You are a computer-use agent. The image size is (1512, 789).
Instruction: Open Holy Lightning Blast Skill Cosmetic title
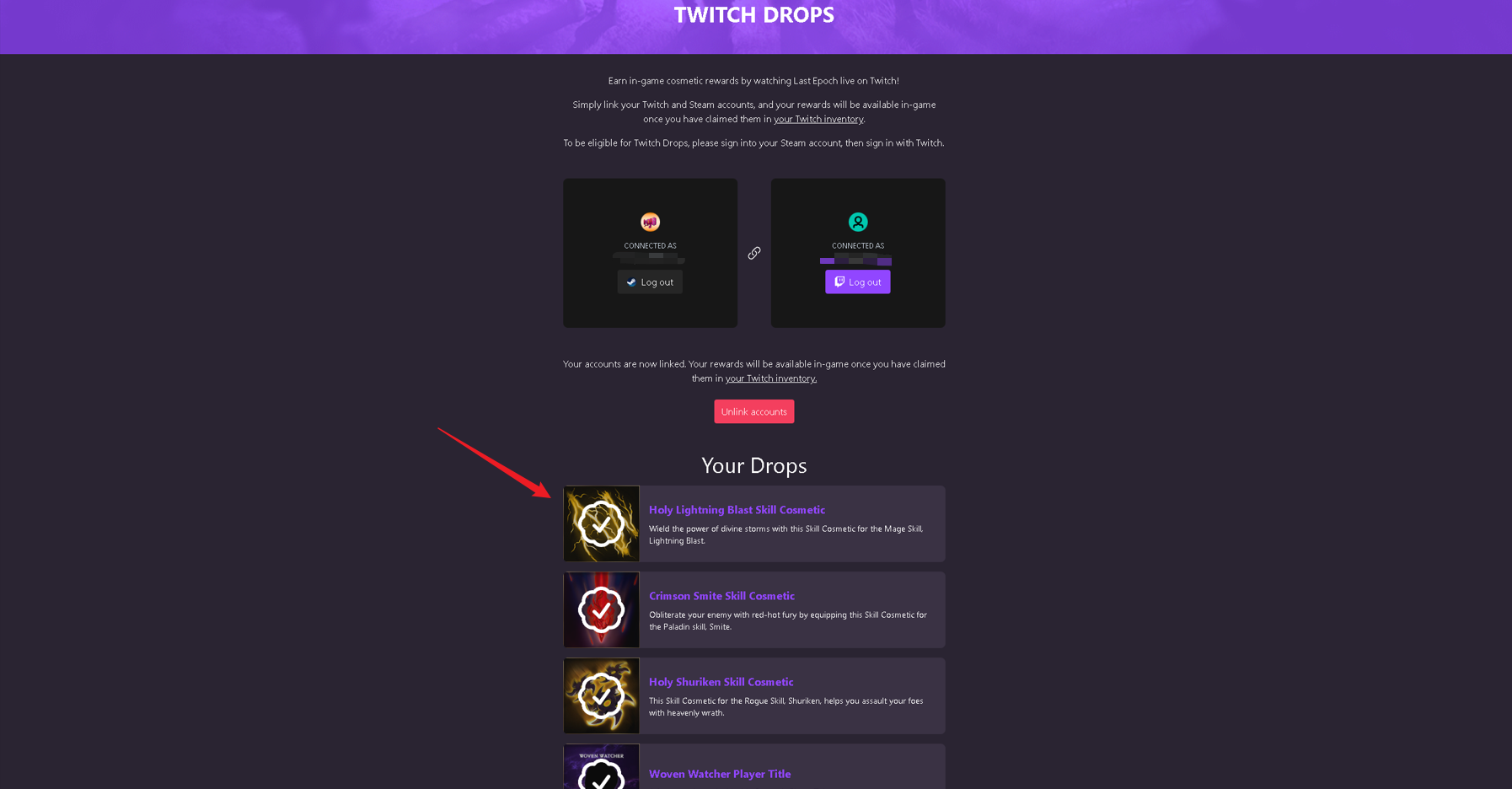737,510
